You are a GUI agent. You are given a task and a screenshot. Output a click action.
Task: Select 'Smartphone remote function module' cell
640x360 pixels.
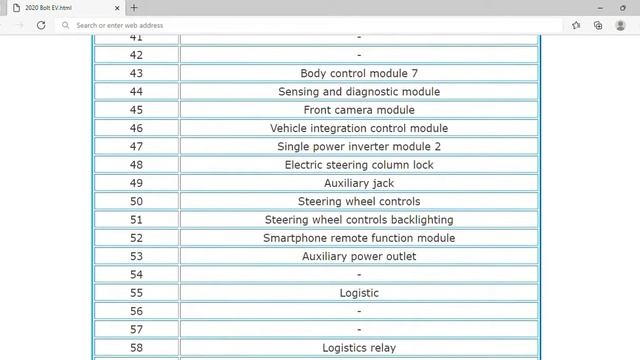(359, 238)
